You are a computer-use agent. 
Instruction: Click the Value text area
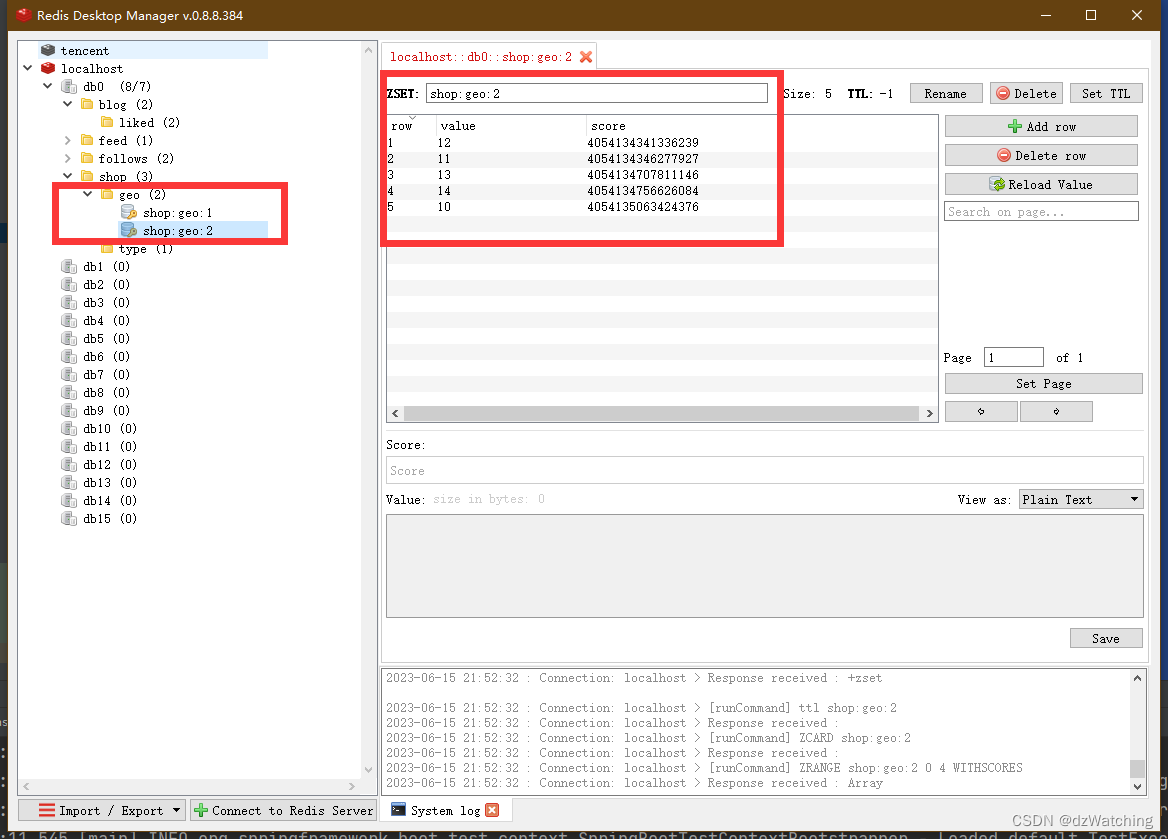[764, 566]
